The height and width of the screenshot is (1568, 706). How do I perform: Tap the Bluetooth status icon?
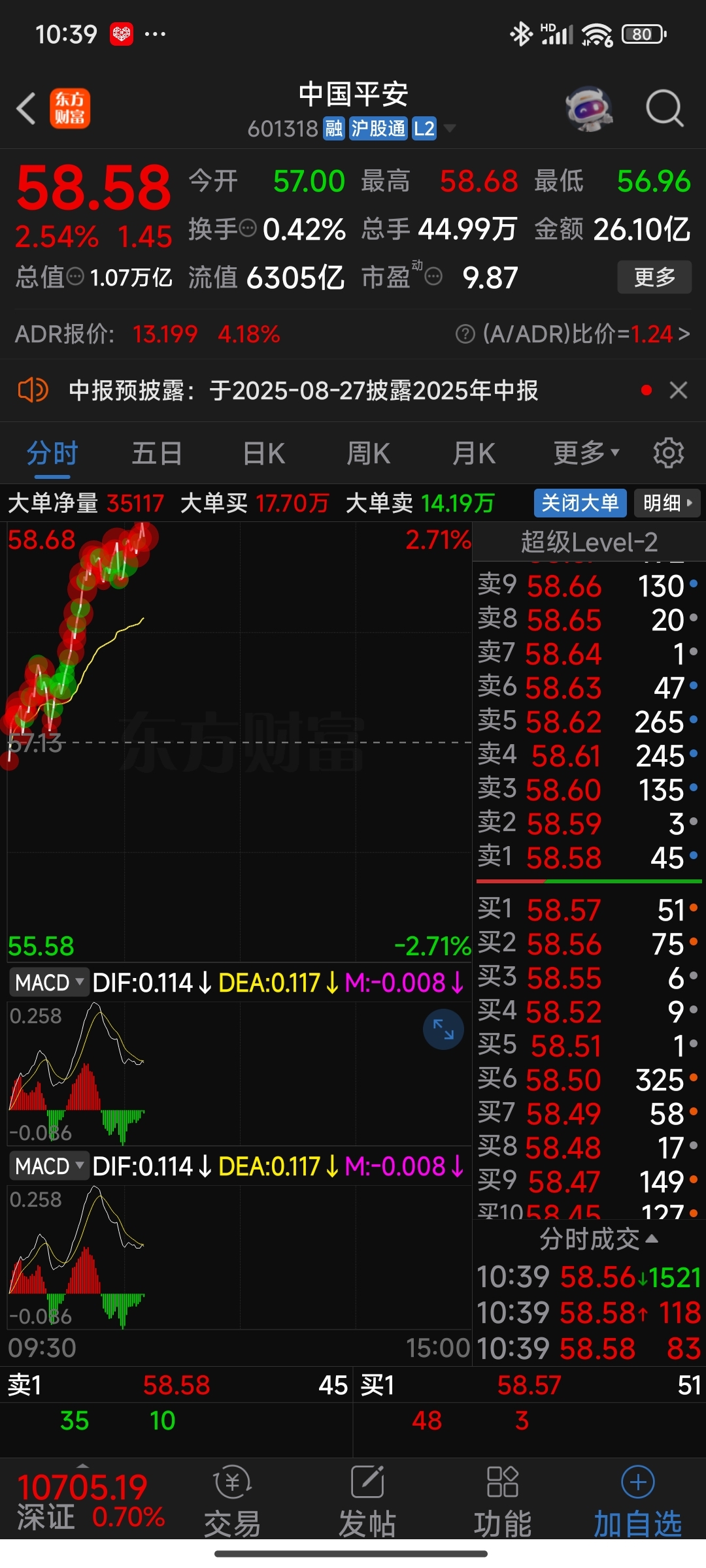[521, 34]
